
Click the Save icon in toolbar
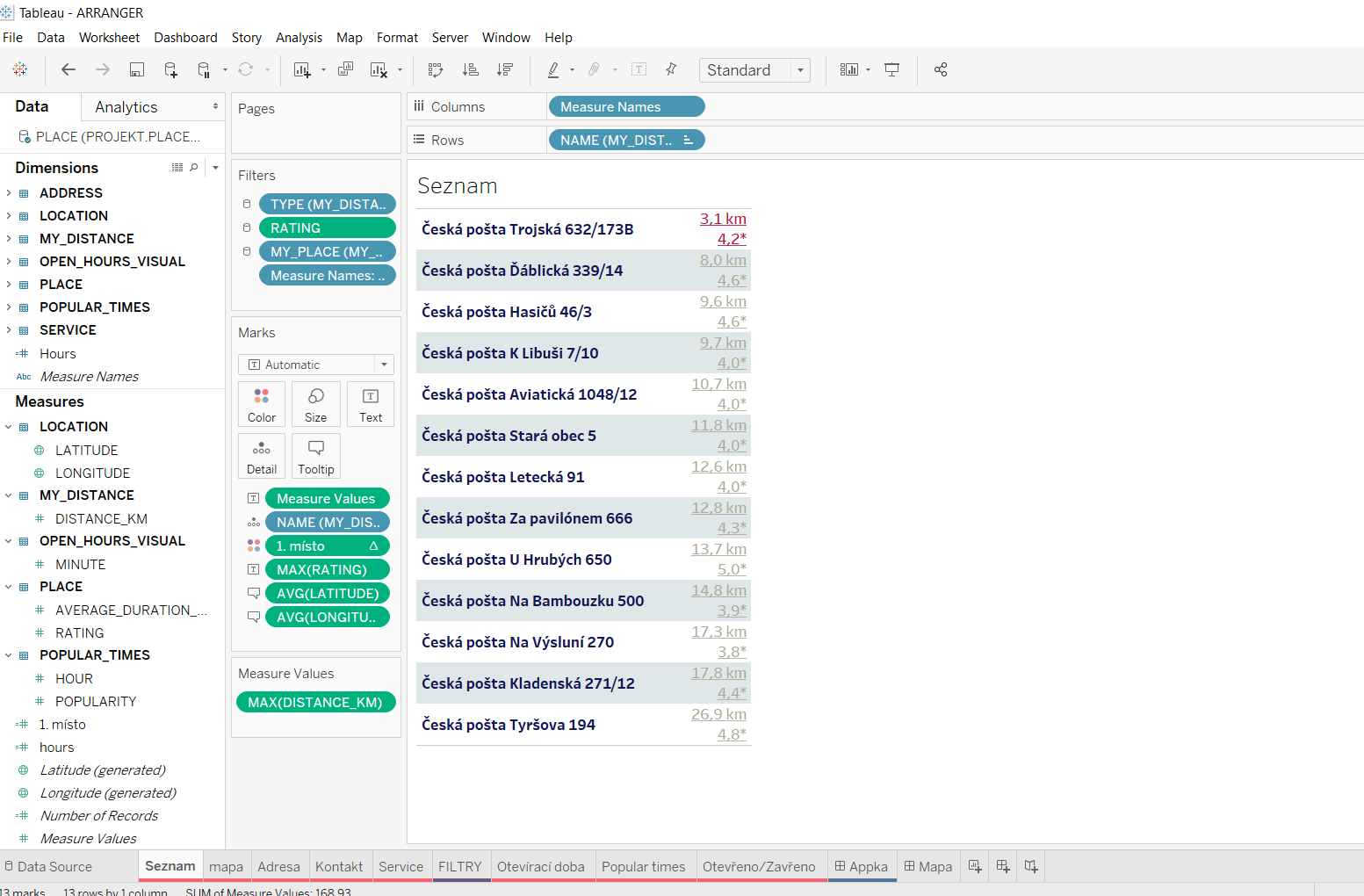pos(137,69)
